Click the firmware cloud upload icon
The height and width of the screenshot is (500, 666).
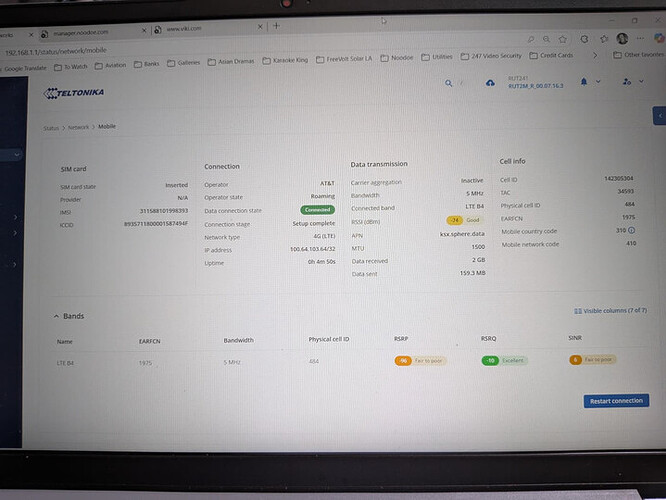click(490, 84)
